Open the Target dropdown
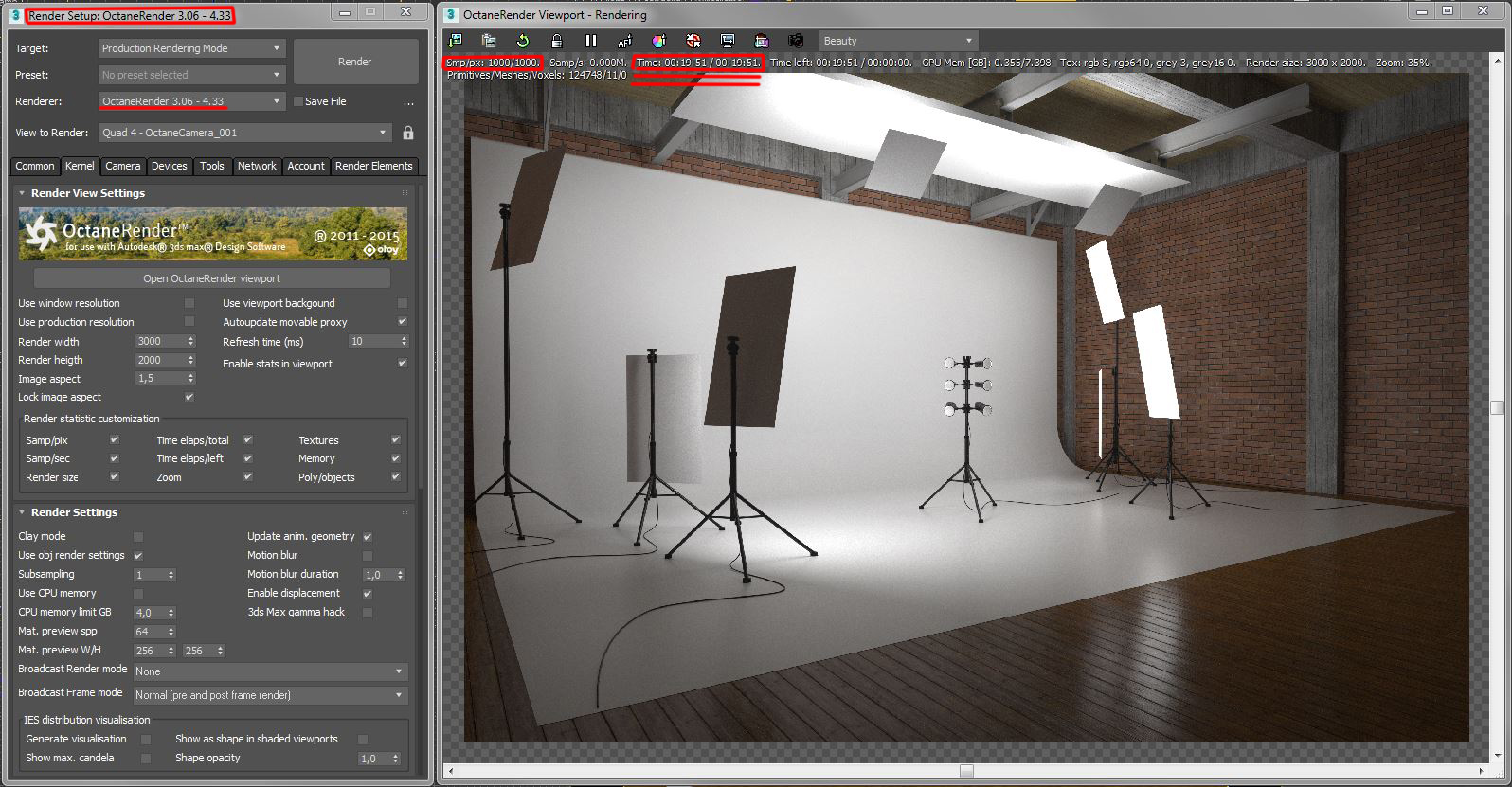 [191, 48]
